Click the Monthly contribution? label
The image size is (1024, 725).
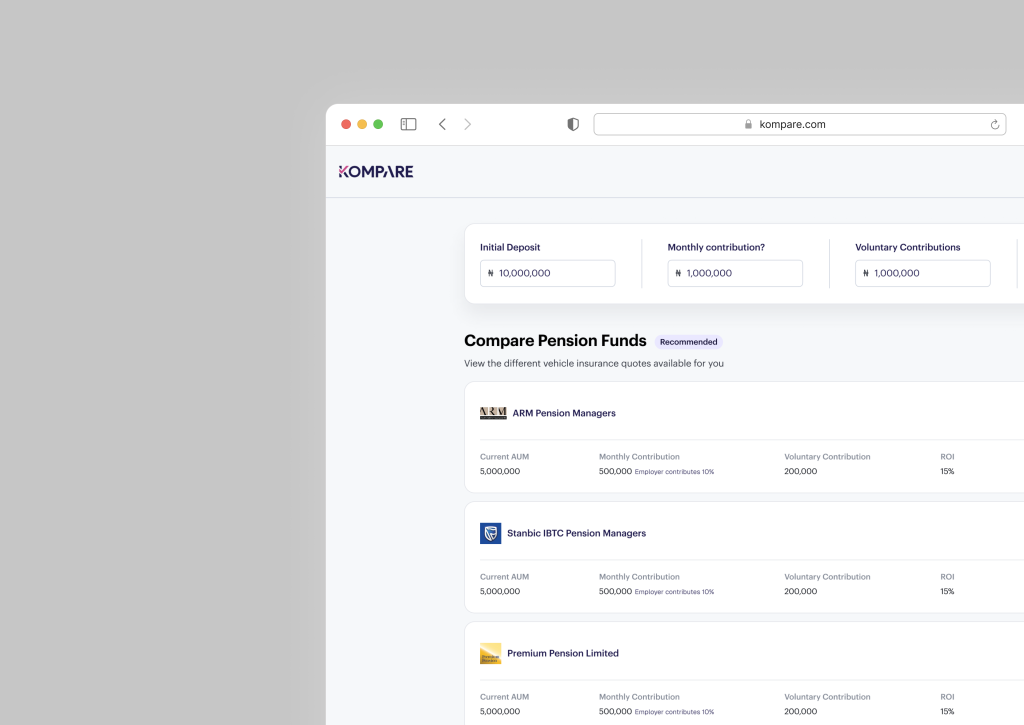(x=716, y=247)
